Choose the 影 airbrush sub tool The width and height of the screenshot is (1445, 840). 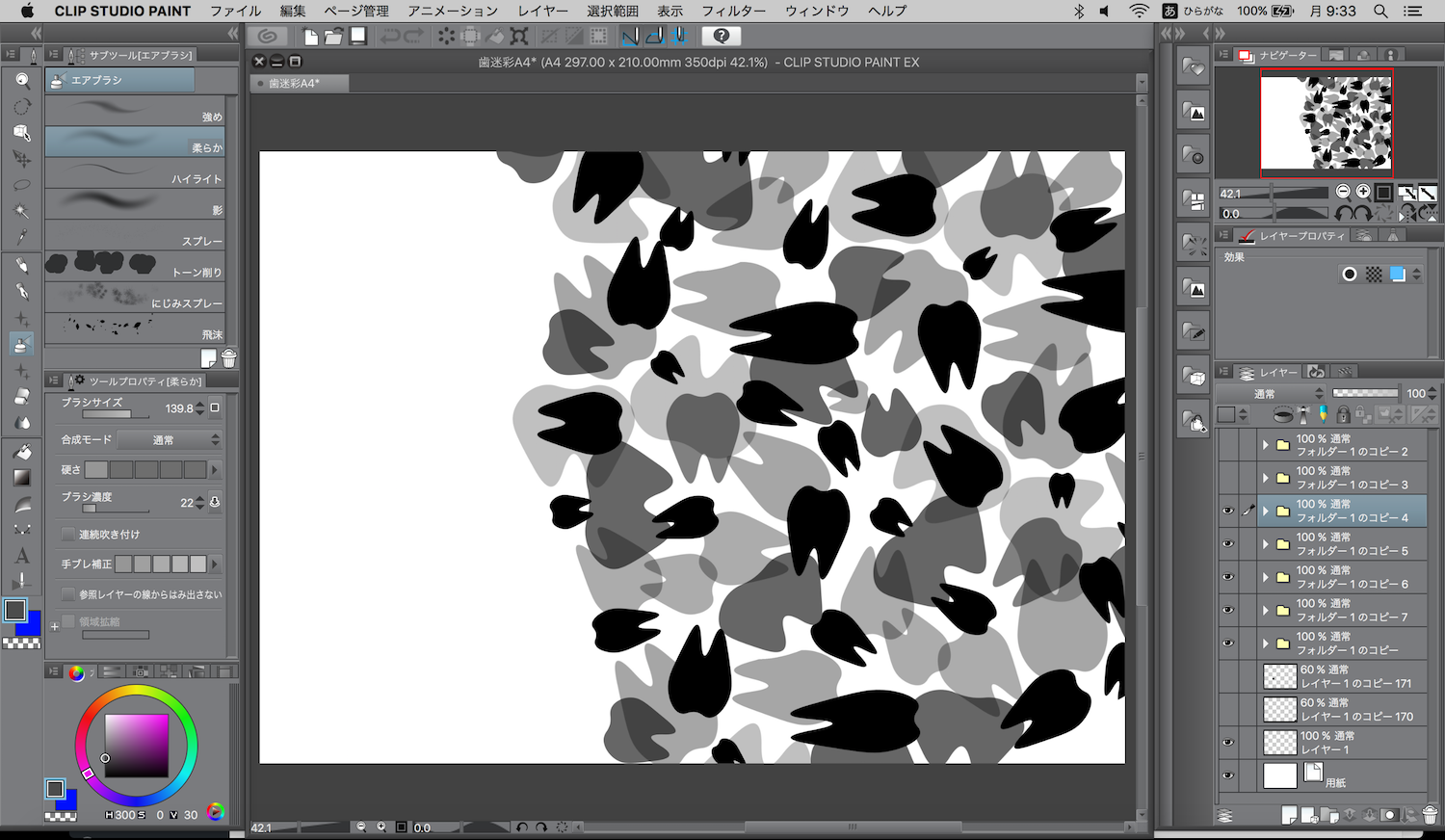click(135, 203)
